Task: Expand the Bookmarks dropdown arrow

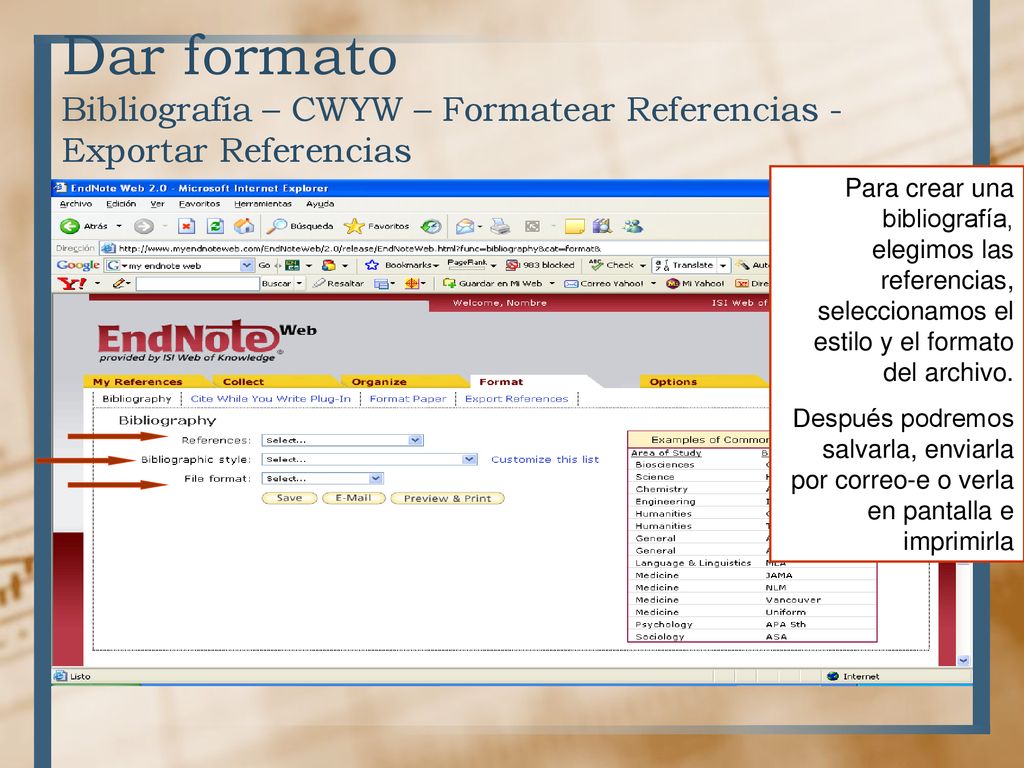Action: pos(436,266)
